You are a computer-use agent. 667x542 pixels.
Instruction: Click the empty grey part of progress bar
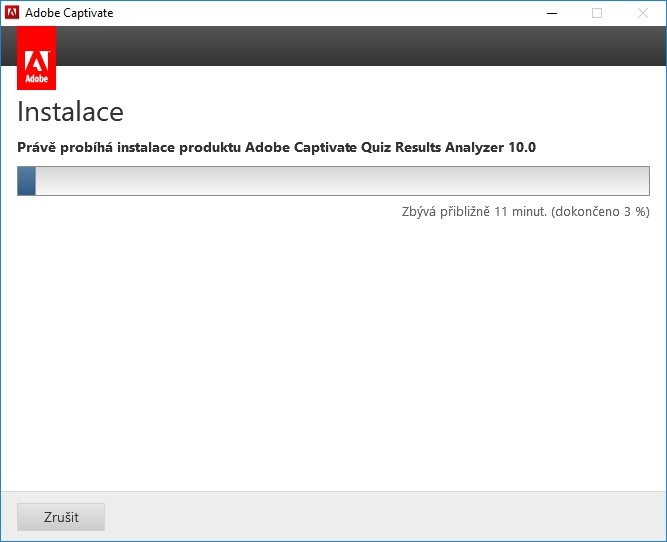point(340,181)
